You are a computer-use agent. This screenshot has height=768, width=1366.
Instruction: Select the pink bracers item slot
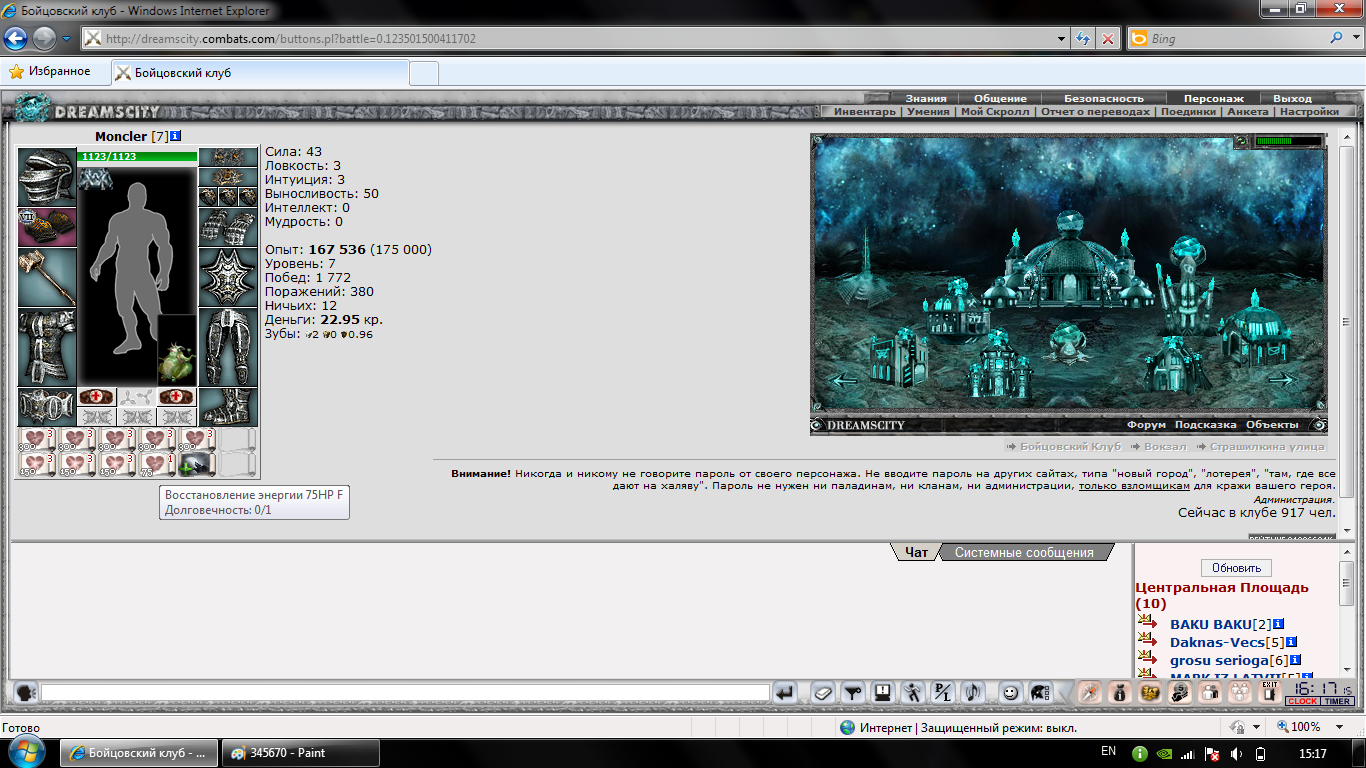click(47, 227)
